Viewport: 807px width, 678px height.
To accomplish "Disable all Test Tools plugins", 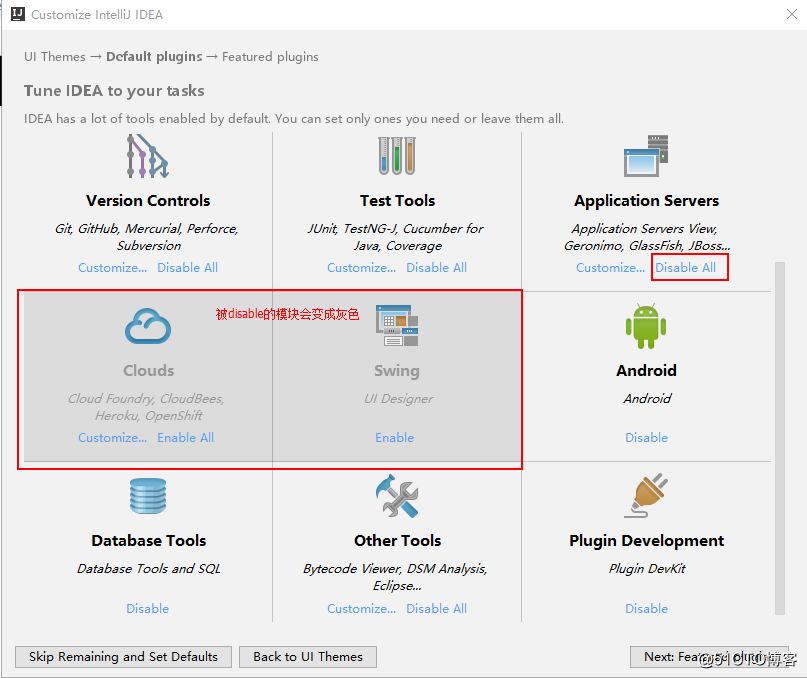I will click(437, 268).
